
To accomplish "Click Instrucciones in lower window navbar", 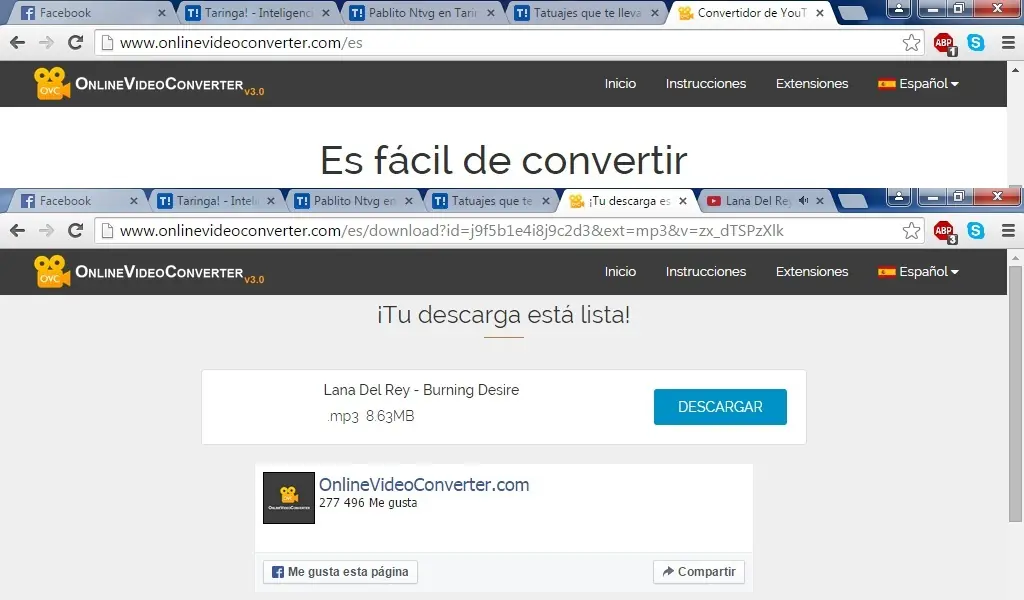I will 705,272.
